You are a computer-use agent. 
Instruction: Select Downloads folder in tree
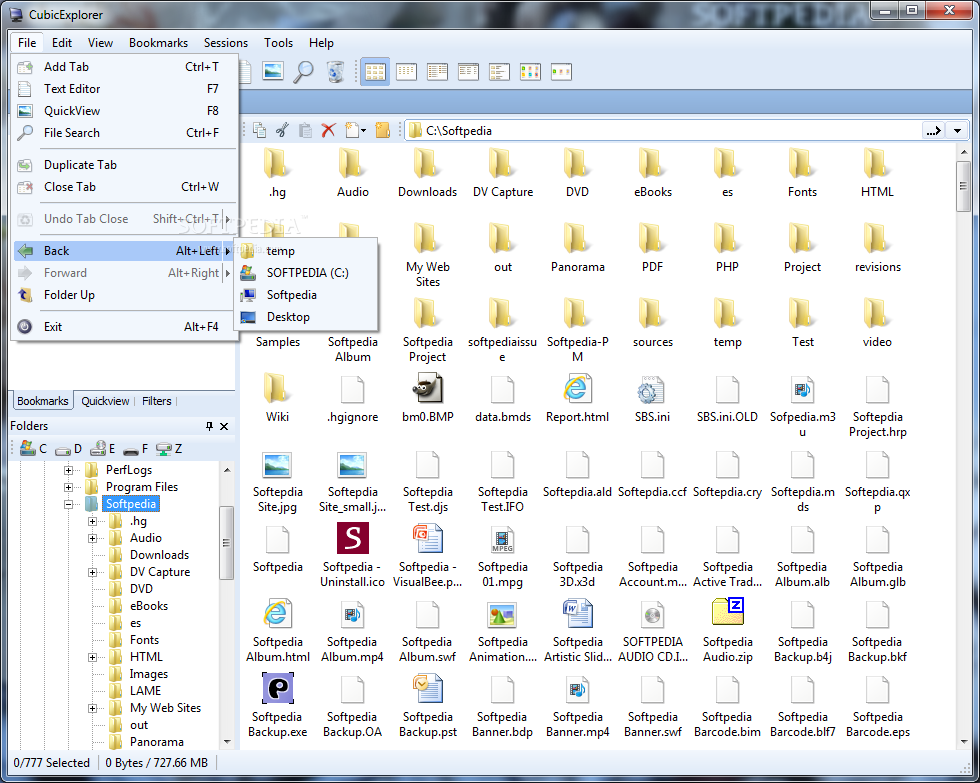click(159, 555)
